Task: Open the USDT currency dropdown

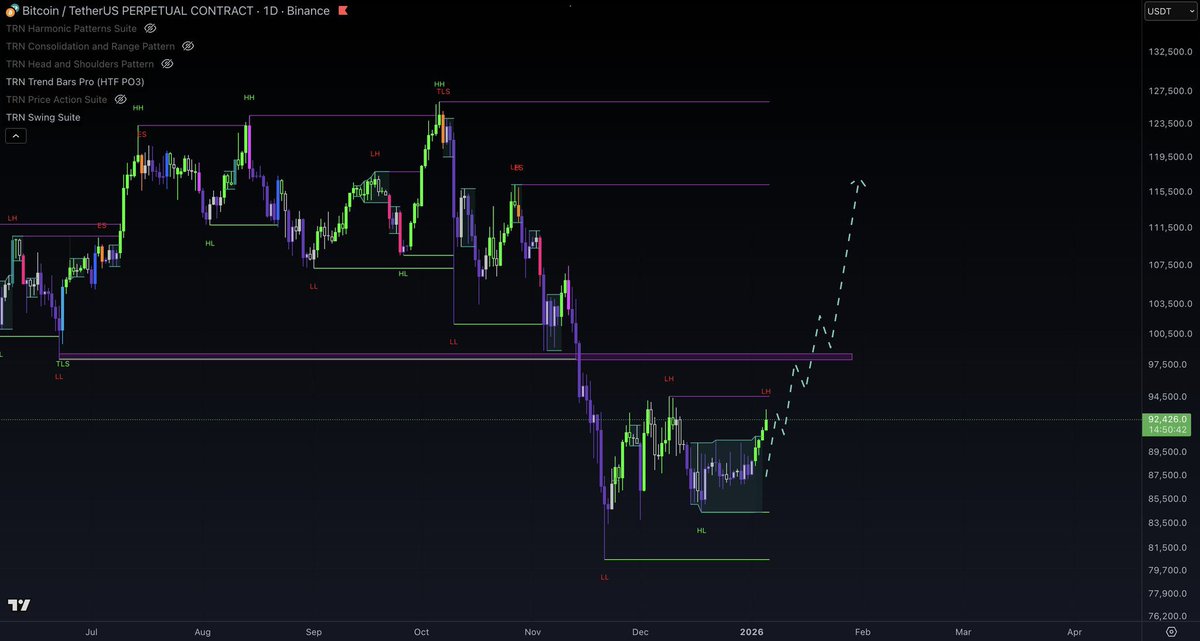Action: pyautogui.click(x=1171, y=12)
